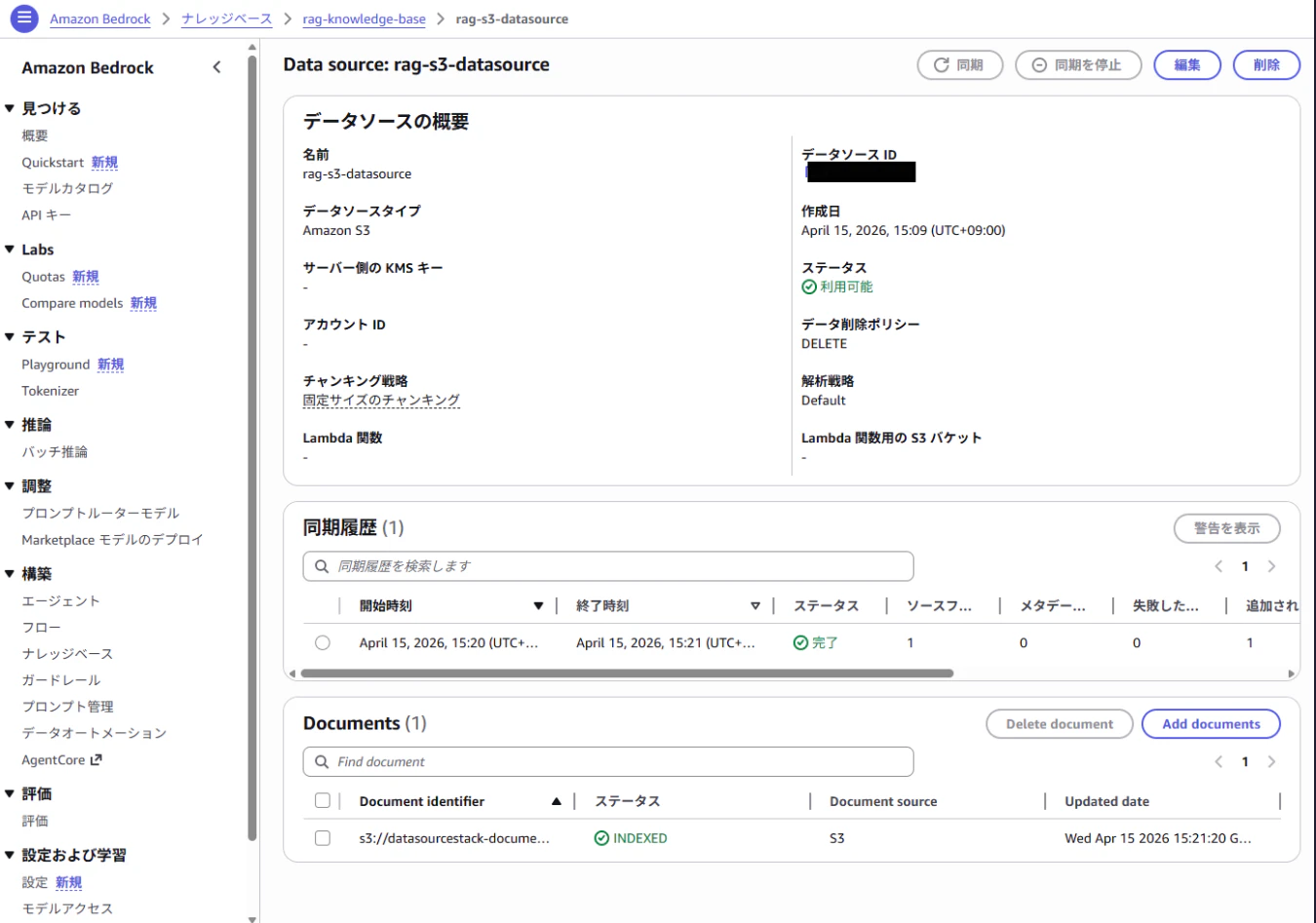Open モデルアクセス in the sidebar
This screenshot has width=1316, height=923.
(67, 908)
